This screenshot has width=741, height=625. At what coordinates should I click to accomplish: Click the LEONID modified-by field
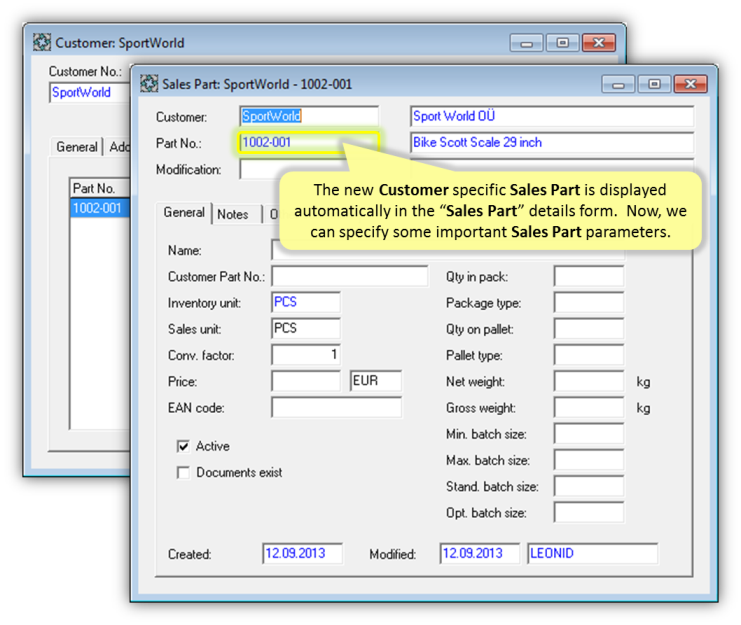tap(593, 554)
